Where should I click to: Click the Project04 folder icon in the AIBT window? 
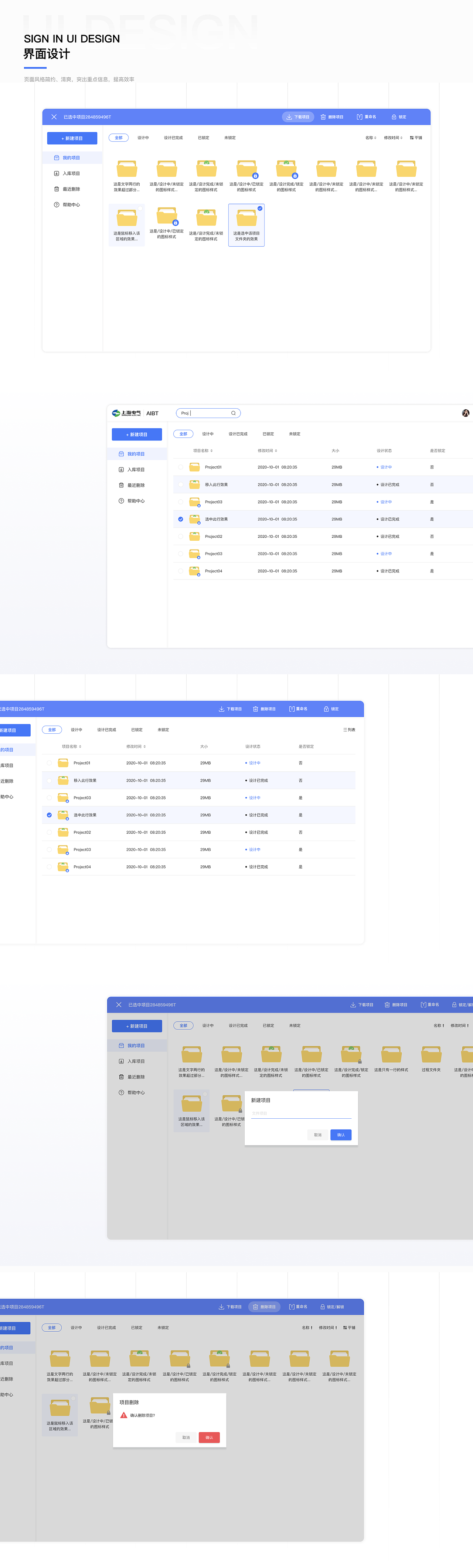coord(194,571)
